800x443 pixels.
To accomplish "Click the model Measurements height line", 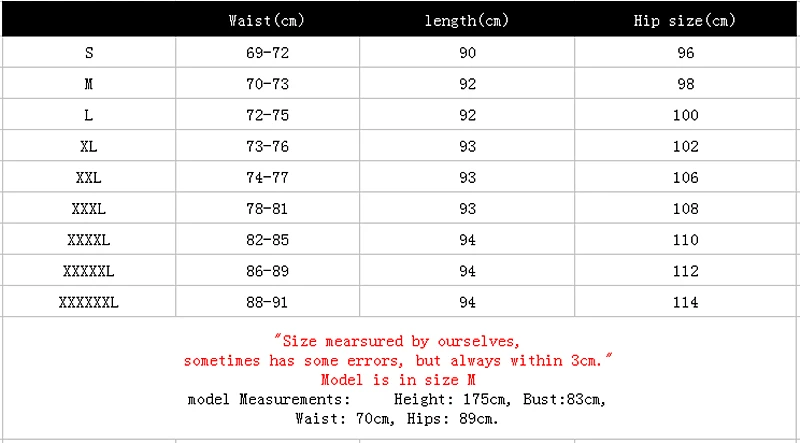I will (x=397, y=400).
